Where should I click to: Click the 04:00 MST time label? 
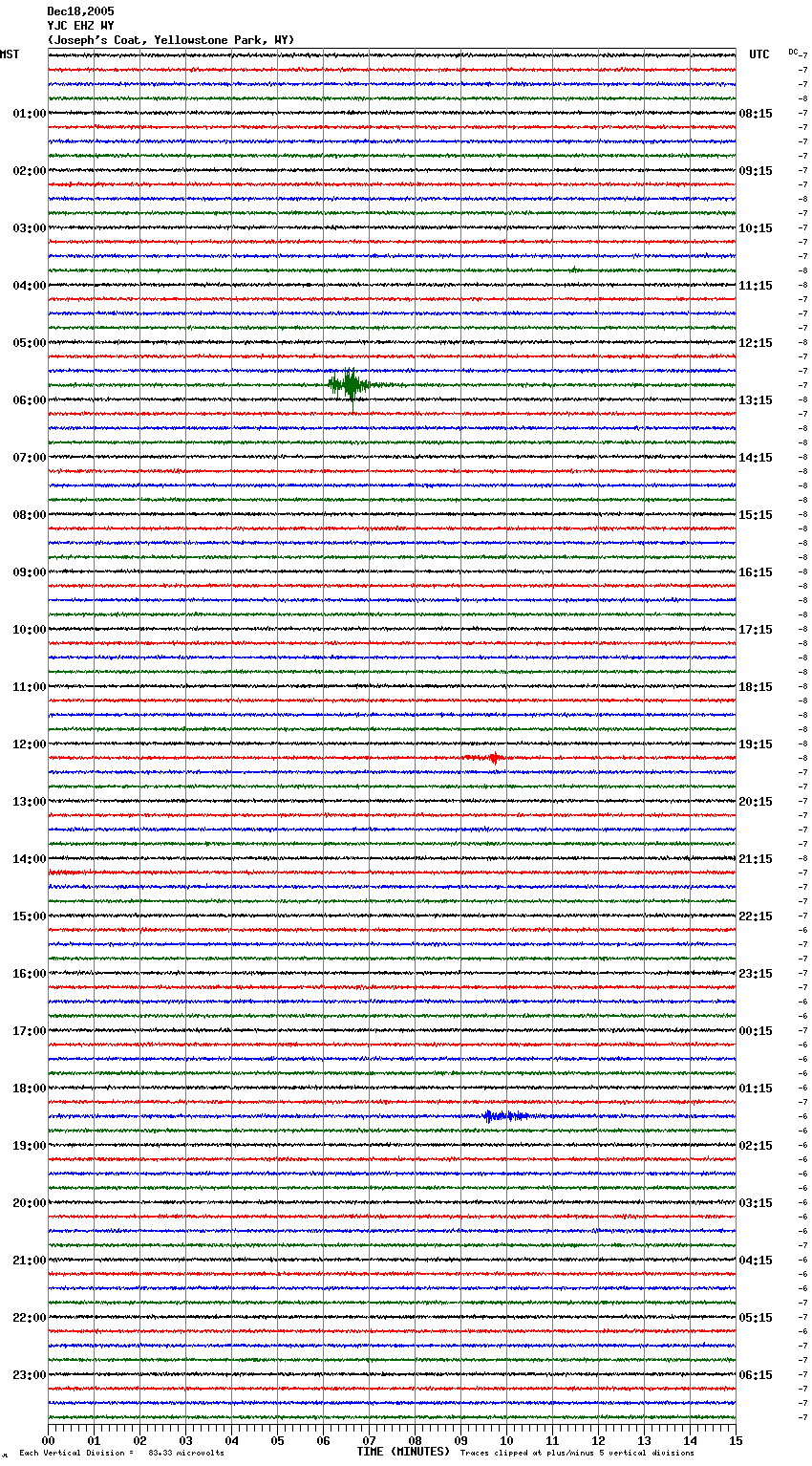[30, 286]
